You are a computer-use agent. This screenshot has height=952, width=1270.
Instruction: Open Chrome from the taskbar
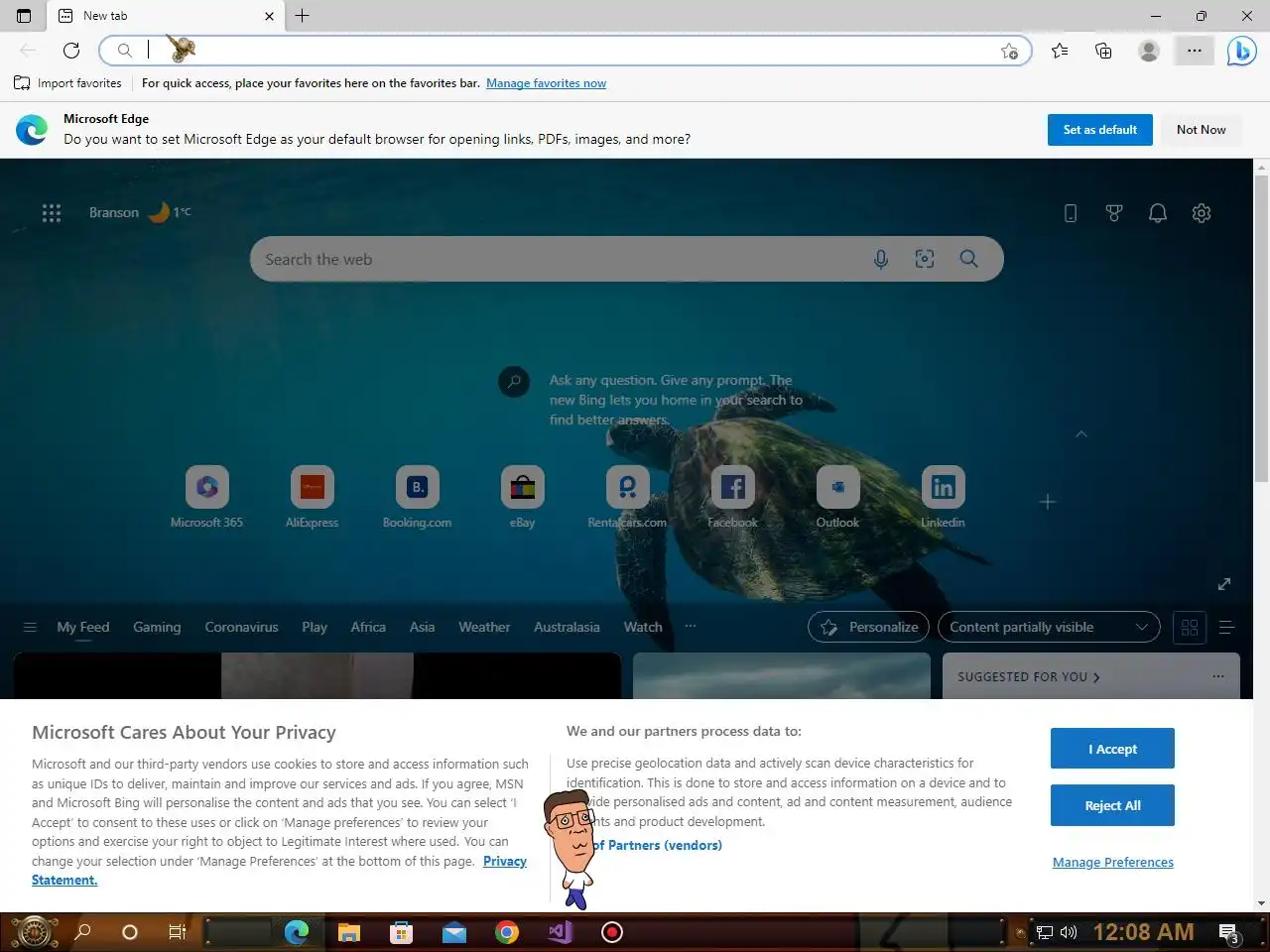point(507,932)
